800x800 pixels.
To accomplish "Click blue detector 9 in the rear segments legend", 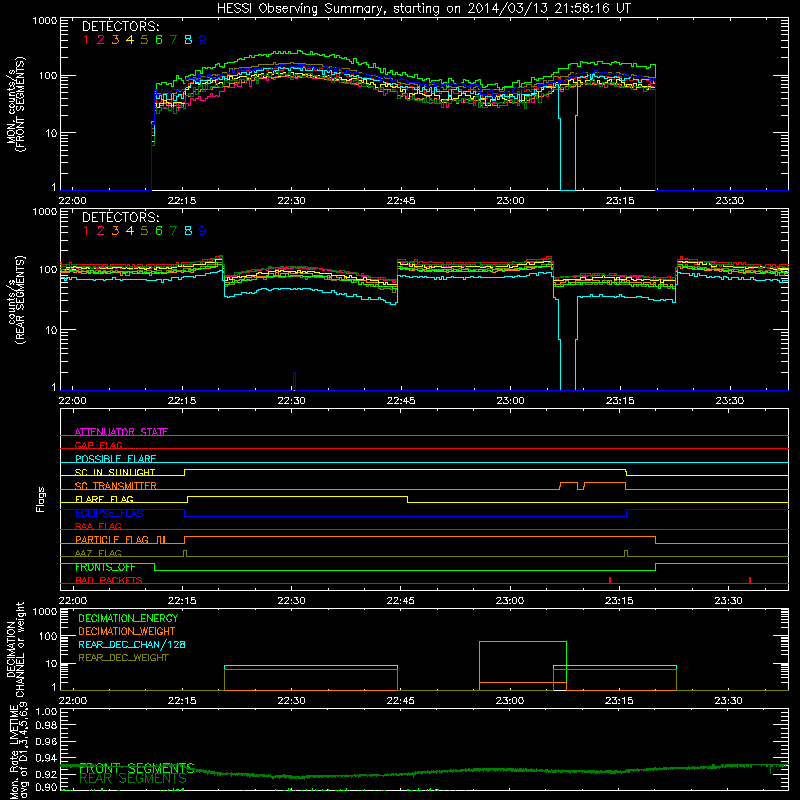I will pos(203,231).
